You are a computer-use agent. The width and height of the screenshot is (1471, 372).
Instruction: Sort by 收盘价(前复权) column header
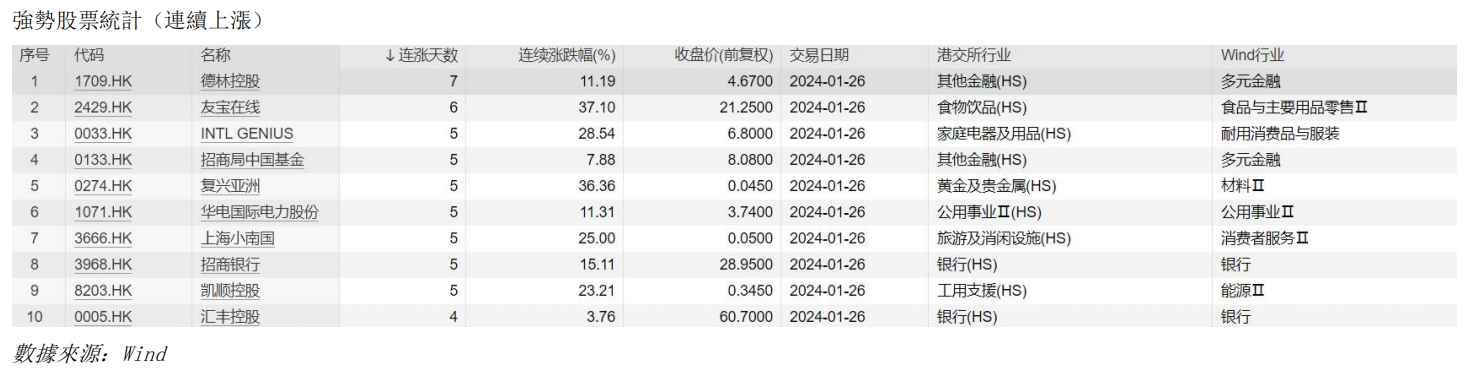(x=724, y=55)
